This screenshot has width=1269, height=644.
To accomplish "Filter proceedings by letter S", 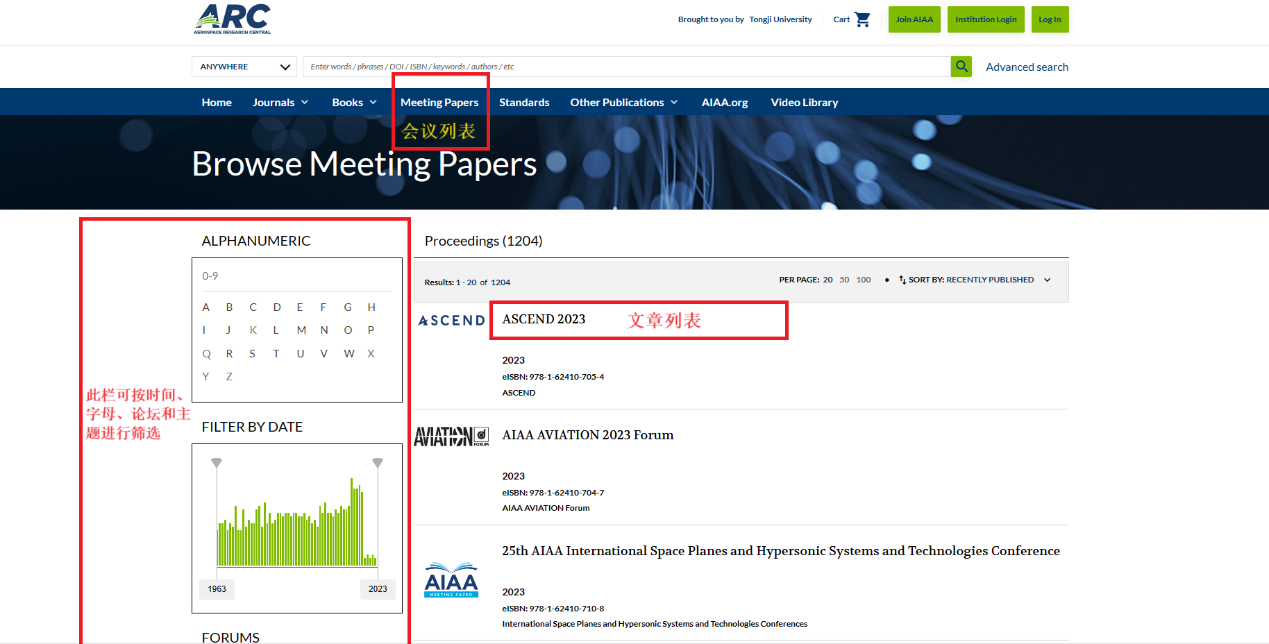I will pos(252,353).
